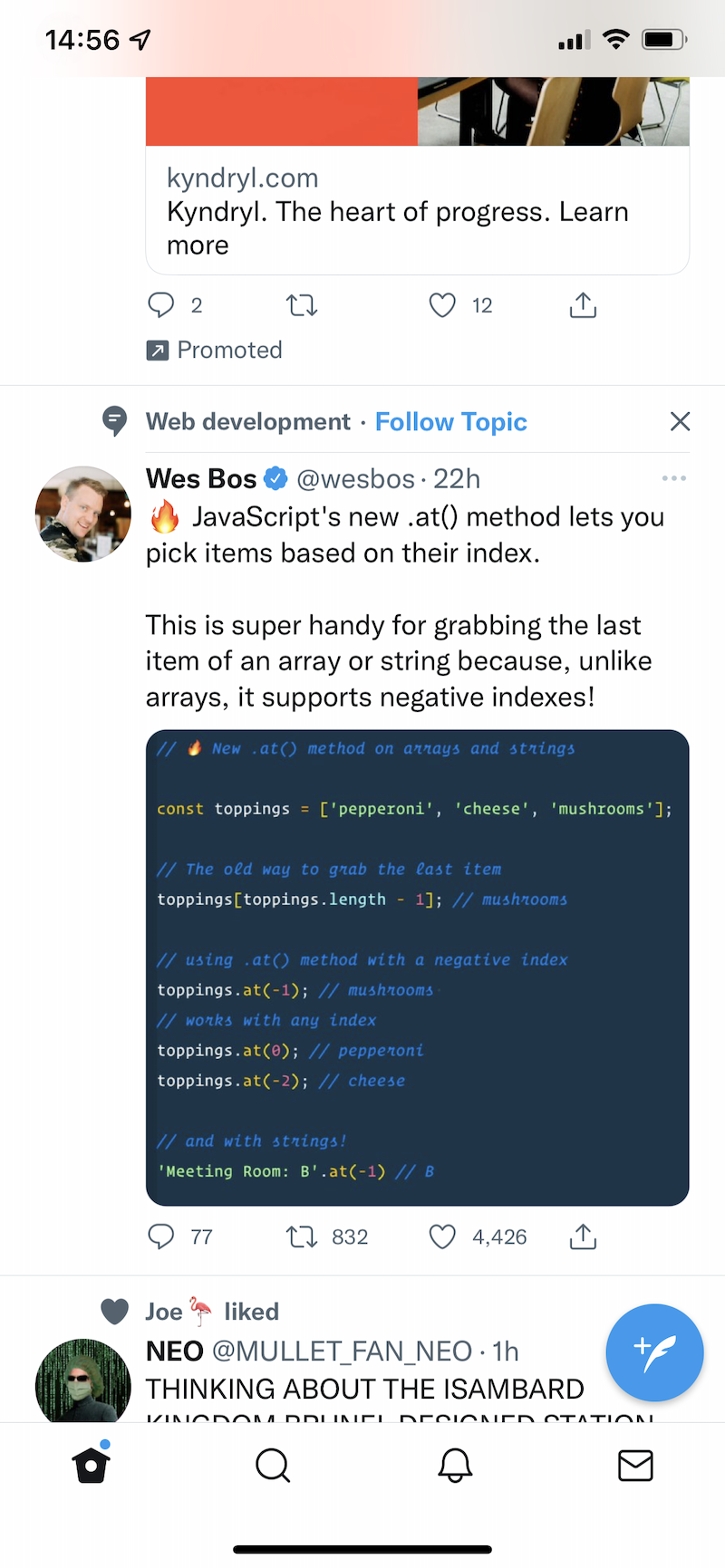Viewport: 725px width, 1568px height.
Task: Open Search from the bottom bar
Action: [272, 1465]
